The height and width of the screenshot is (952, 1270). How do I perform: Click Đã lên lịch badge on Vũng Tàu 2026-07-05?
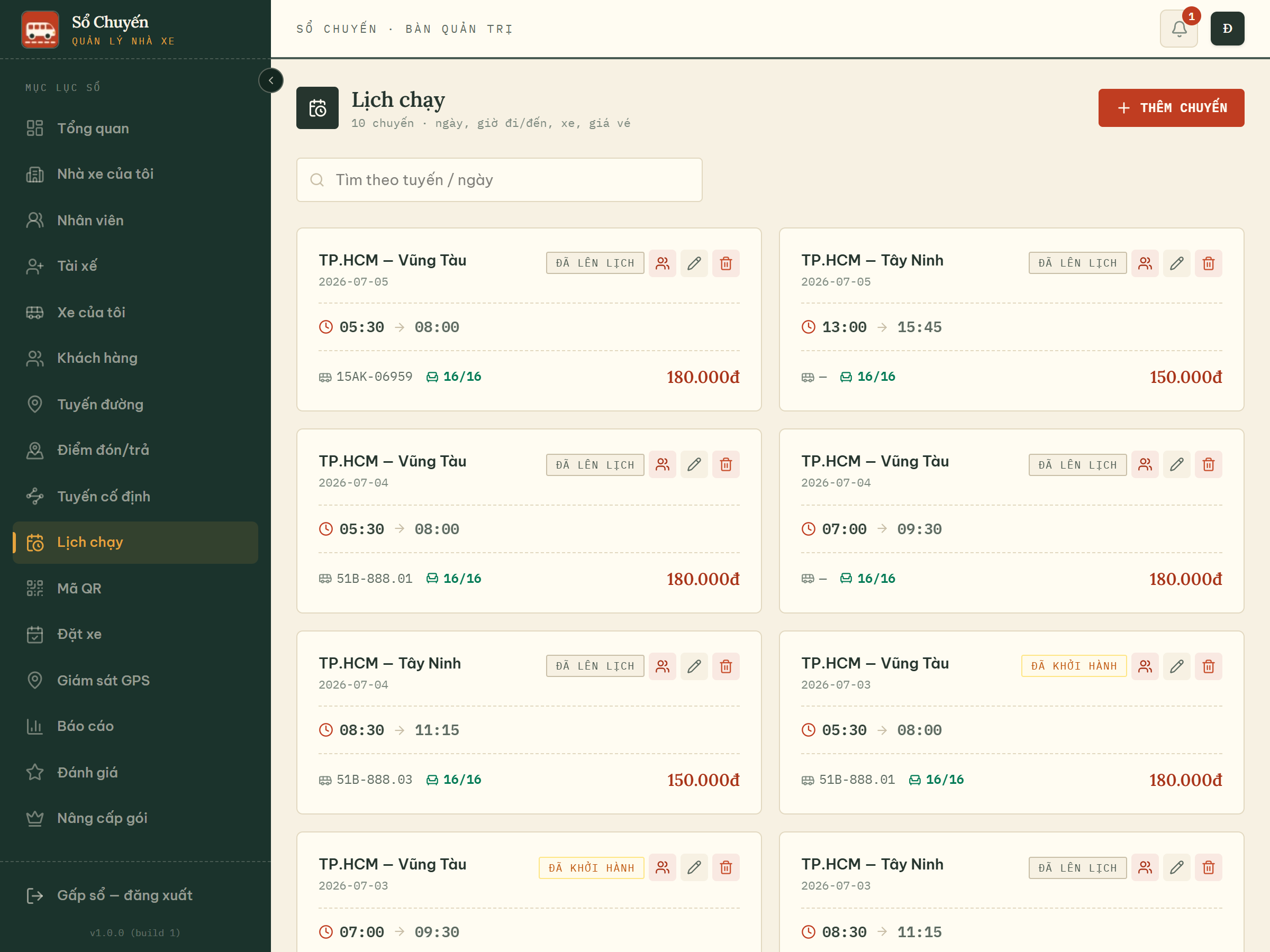(595, 263)
